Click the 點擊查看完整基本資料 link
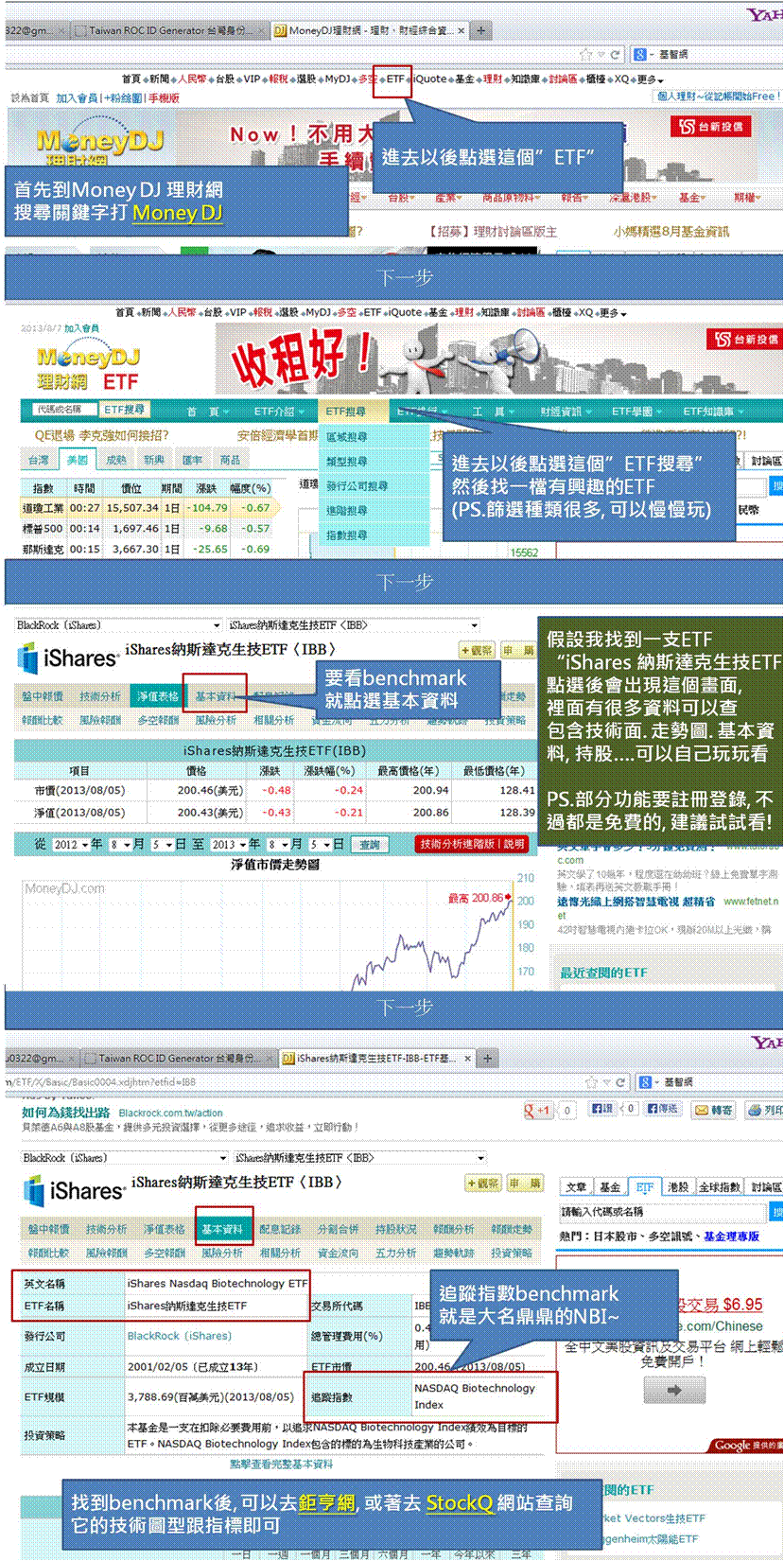784x1561 pixels. pos(280,1464)
